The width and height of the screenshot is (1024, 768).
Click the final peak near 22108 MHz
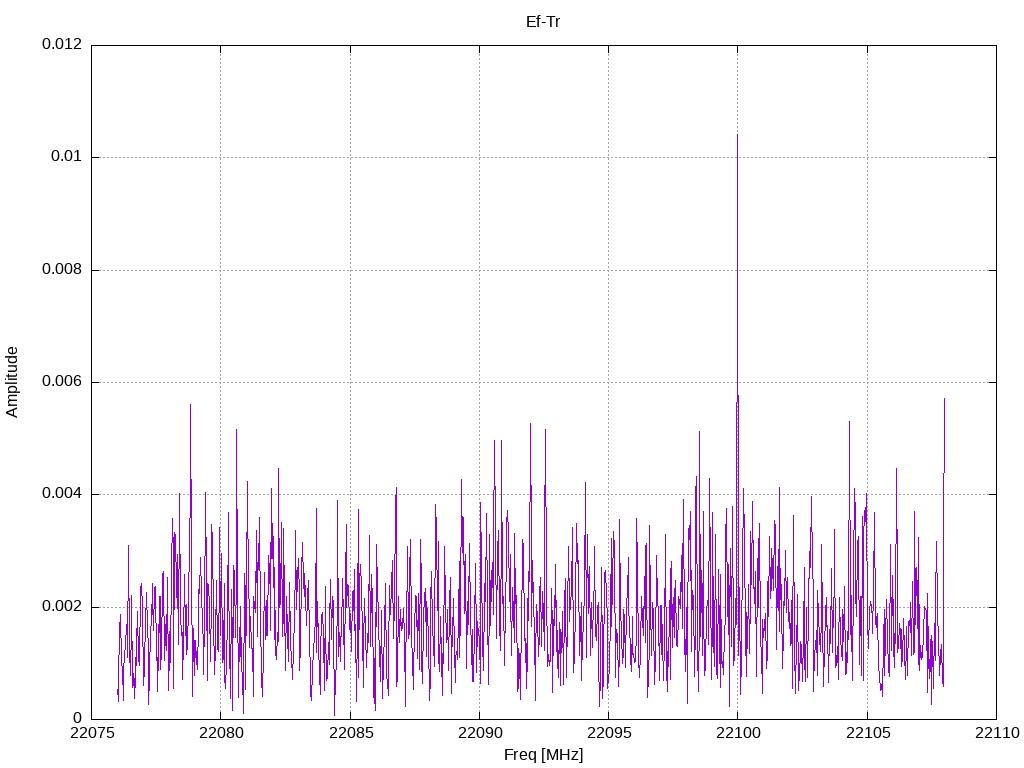click(944, 400)
